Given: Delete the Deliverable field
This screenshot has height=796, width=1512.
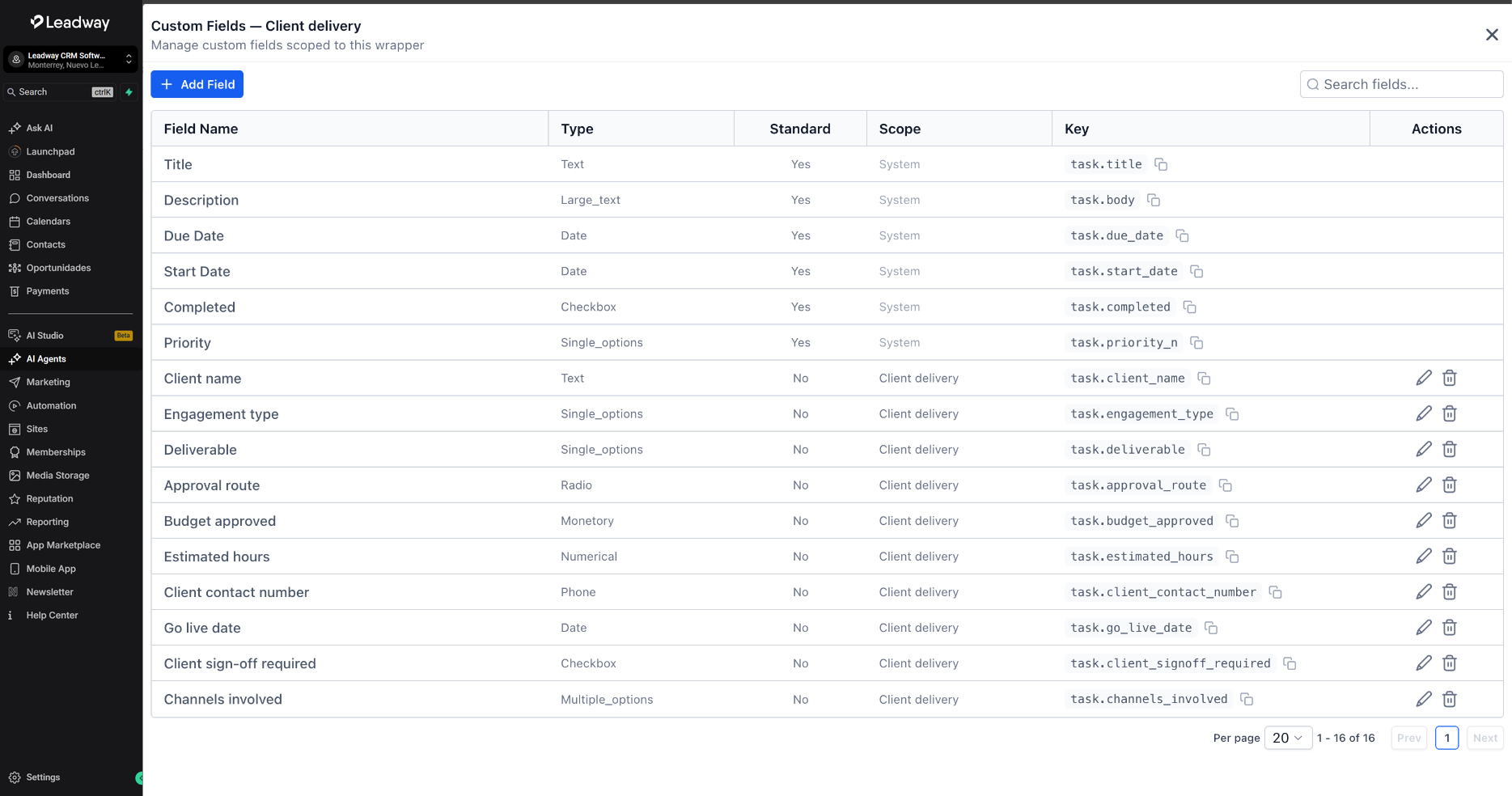Looking at the screenshot, I should 1450,449.
